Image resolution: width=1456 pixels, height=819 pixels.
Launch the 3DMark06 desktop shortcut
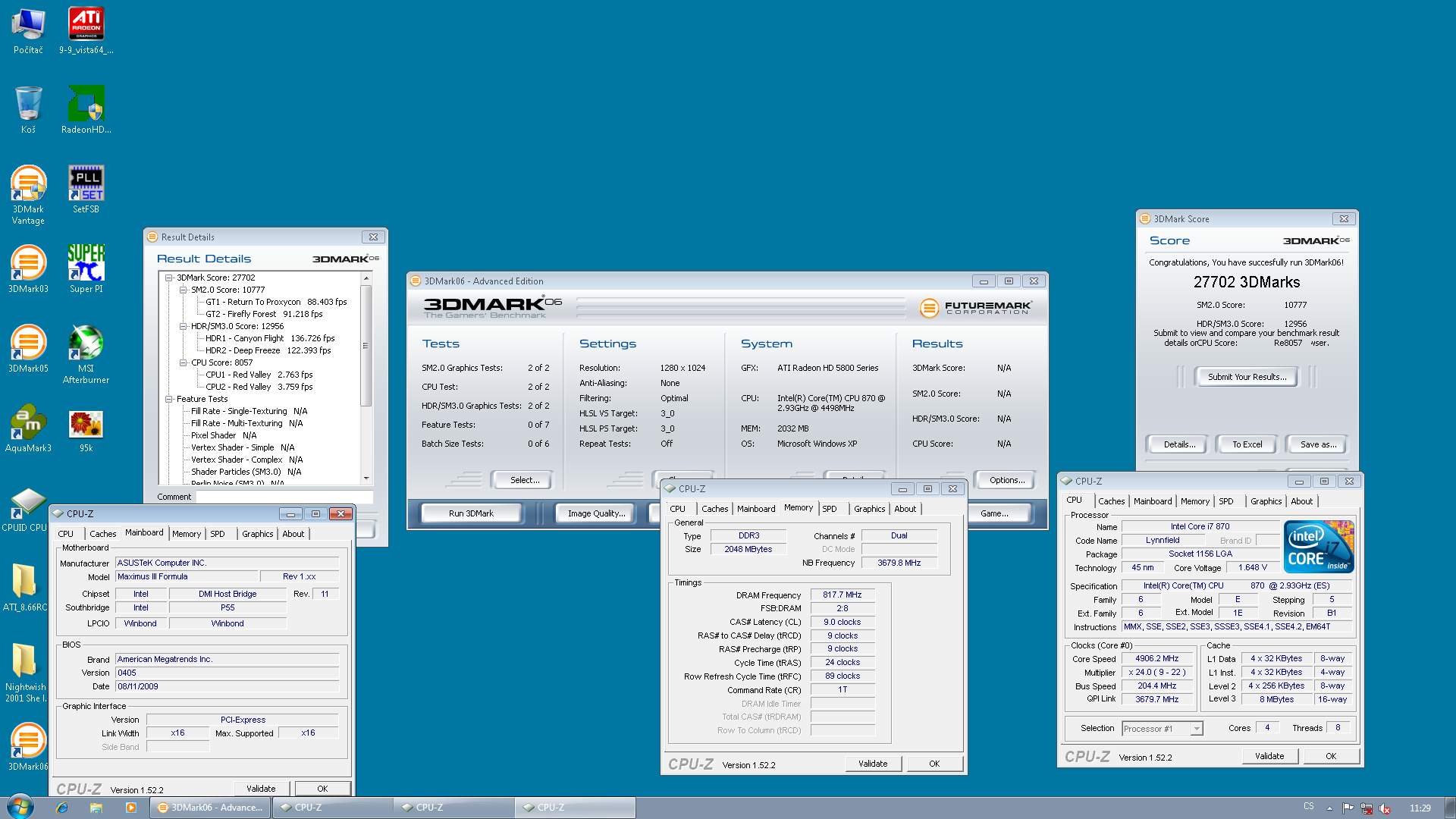[x=28, y=747]
